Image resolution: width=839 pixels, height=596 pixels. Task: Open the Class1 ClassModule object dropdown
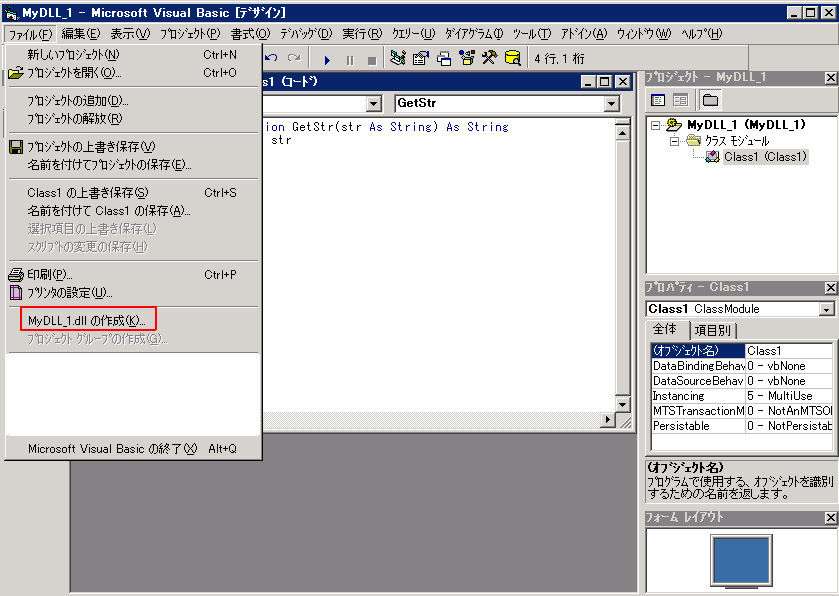[826, 308]
